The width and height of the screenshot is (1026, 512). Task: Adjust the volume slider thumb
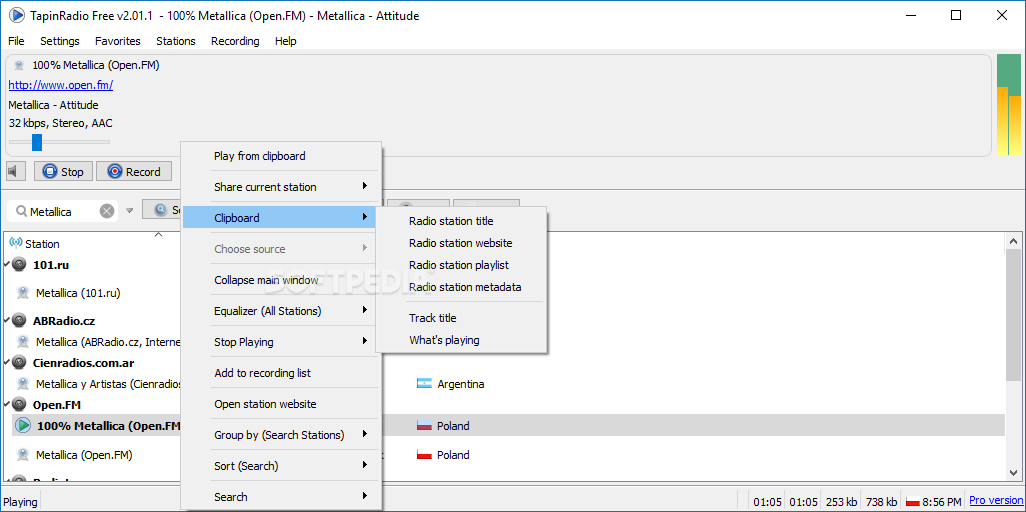(x=37, y=141)
